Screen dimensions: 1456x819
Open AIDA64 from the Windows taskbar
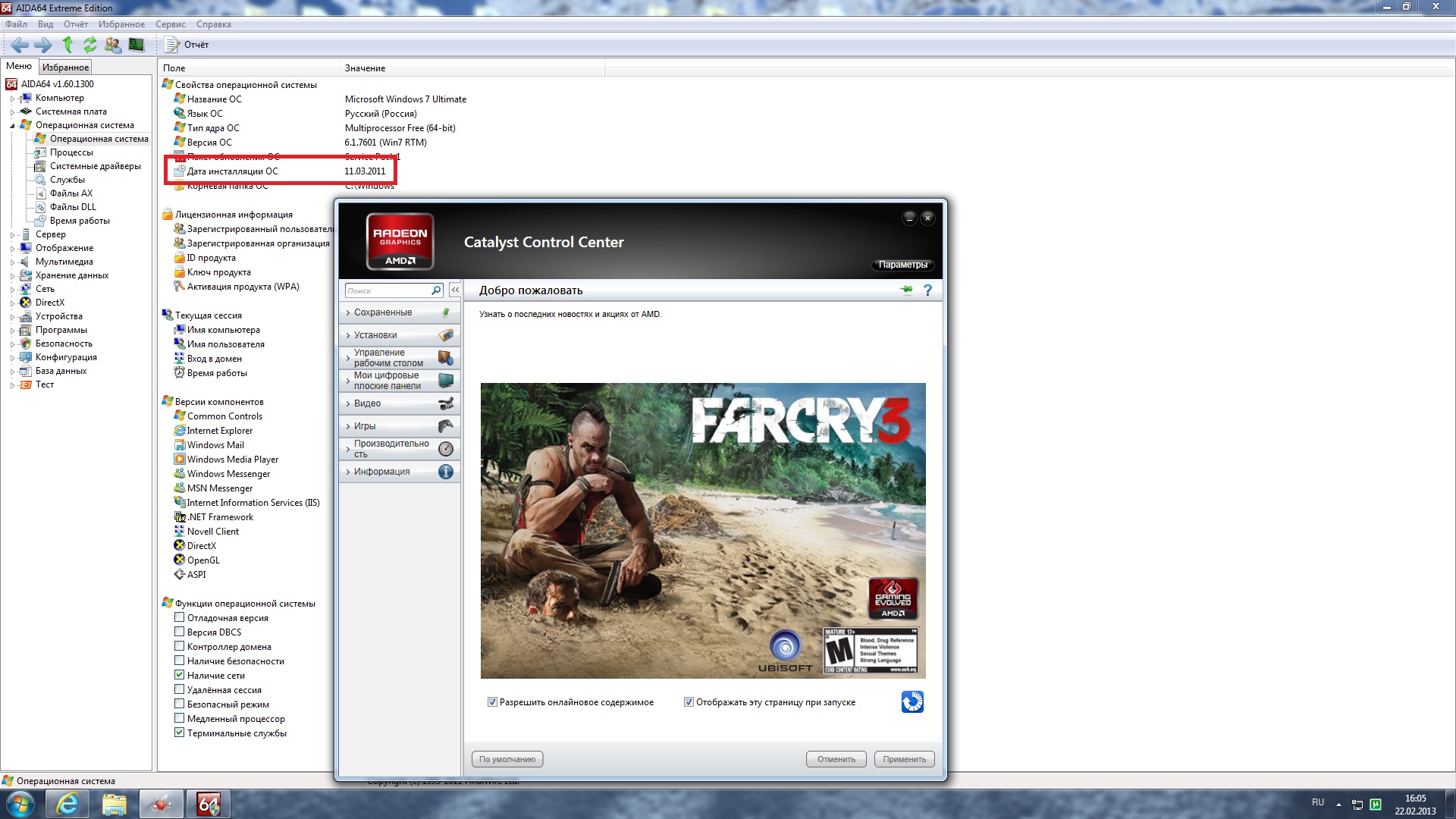point(209,804)
